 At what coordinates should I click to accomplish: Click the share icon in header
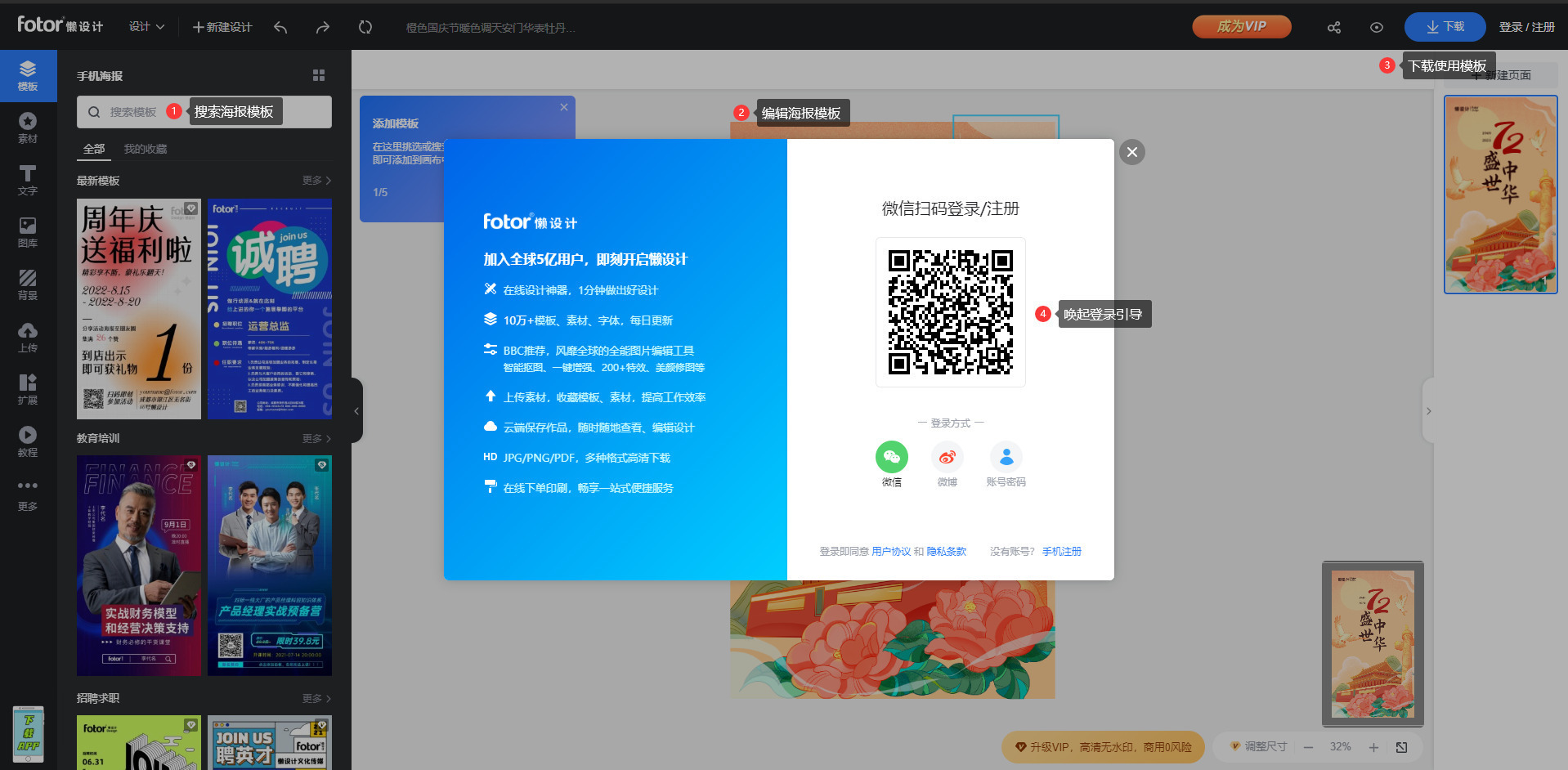1334,27
